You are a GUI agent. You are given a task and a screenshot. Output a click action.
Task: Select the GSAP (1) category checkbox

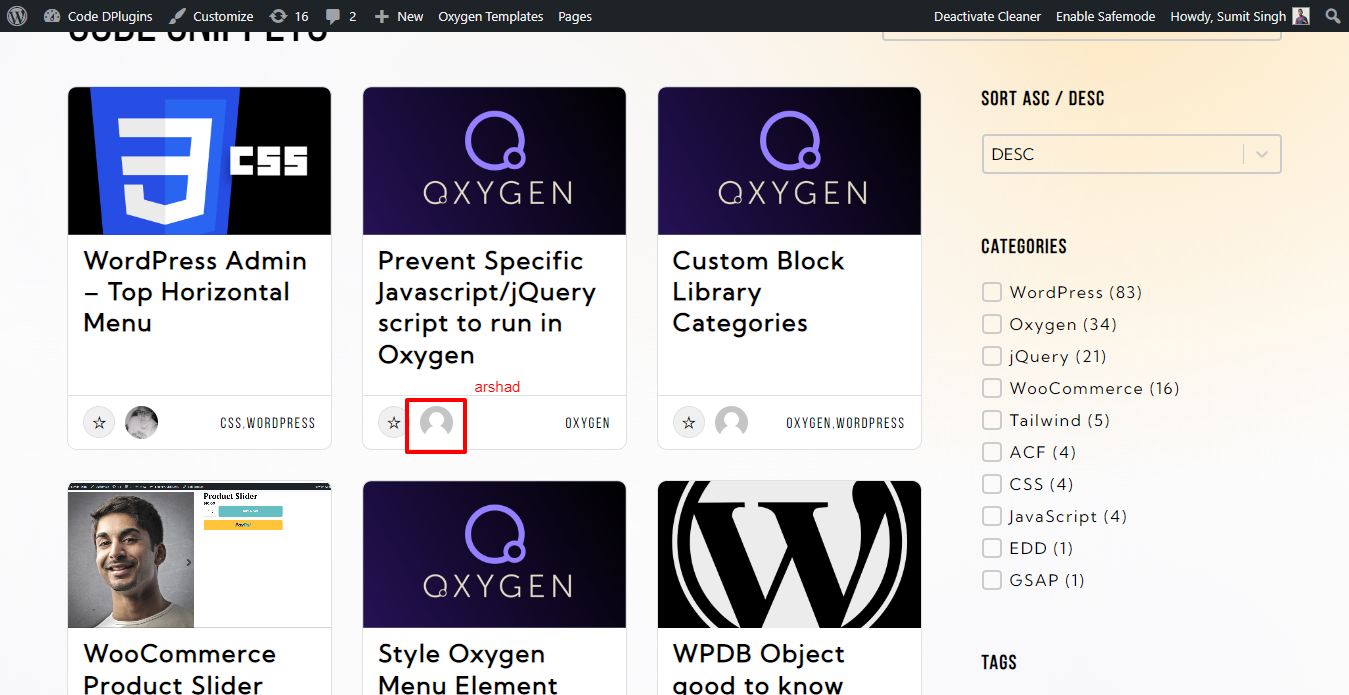point(991,580)
